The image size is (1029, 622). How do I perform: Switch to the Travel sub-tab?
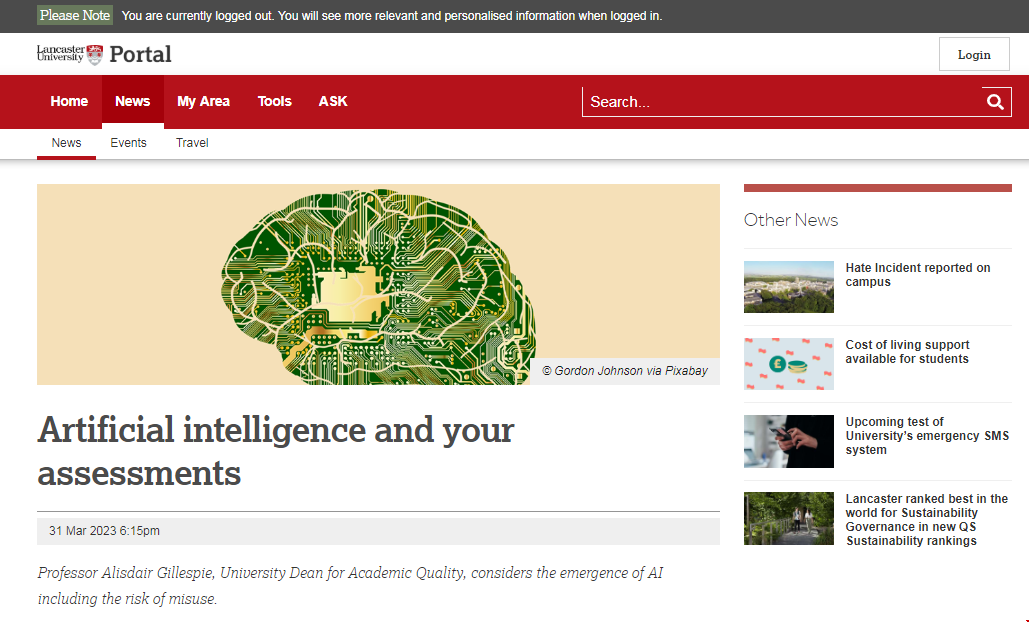[192, 143]
